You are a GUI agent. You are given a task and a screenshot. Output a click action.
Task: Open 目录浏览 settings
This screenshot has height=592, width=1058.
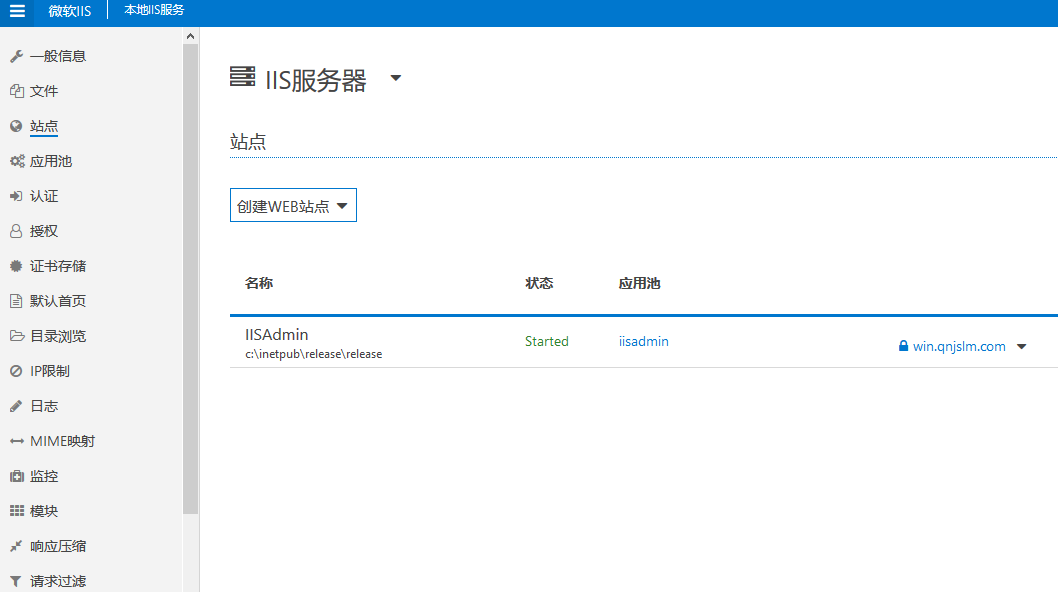coord(58,336)
